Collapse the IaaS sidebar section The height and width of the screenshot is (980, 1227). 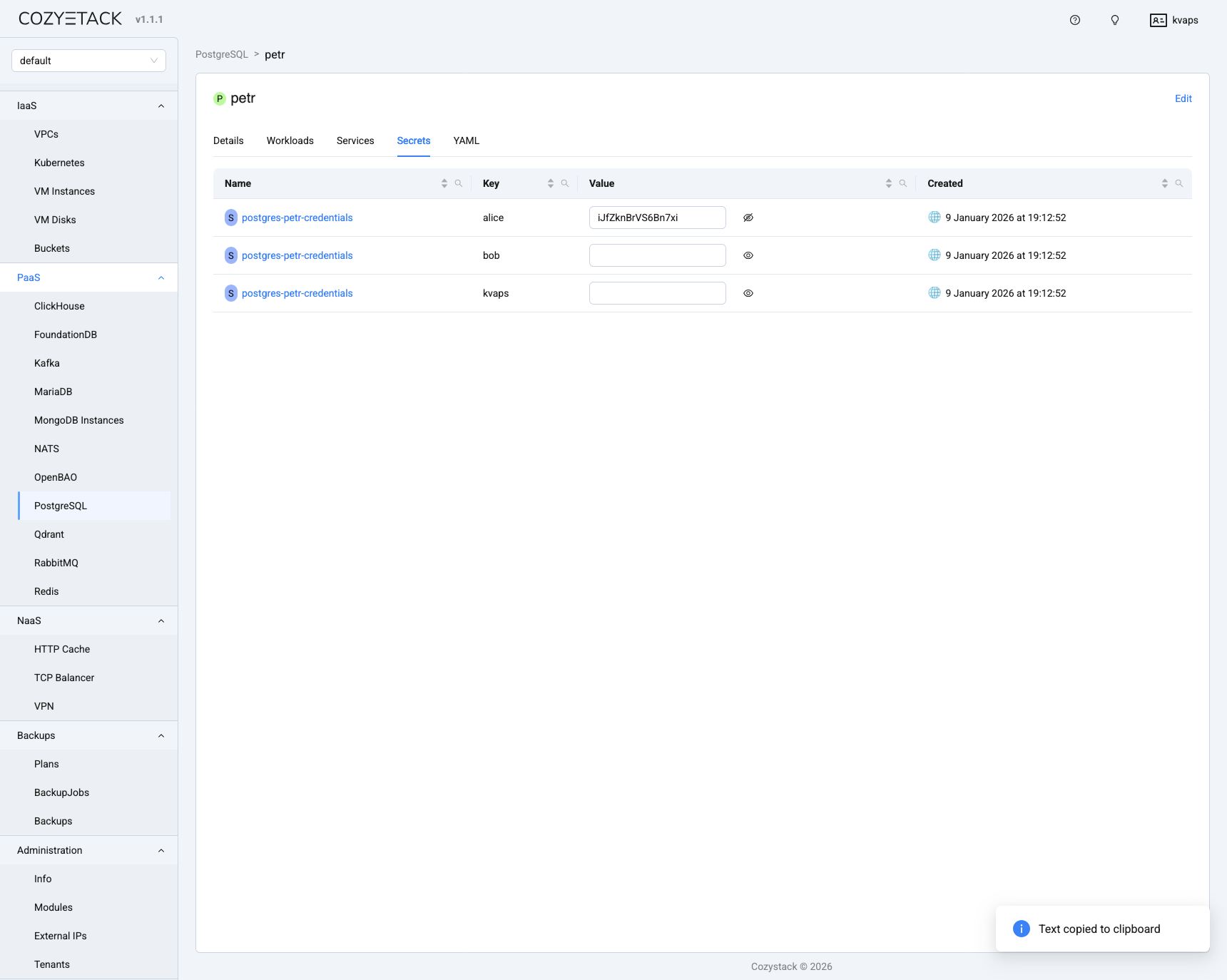pos(161,105)
